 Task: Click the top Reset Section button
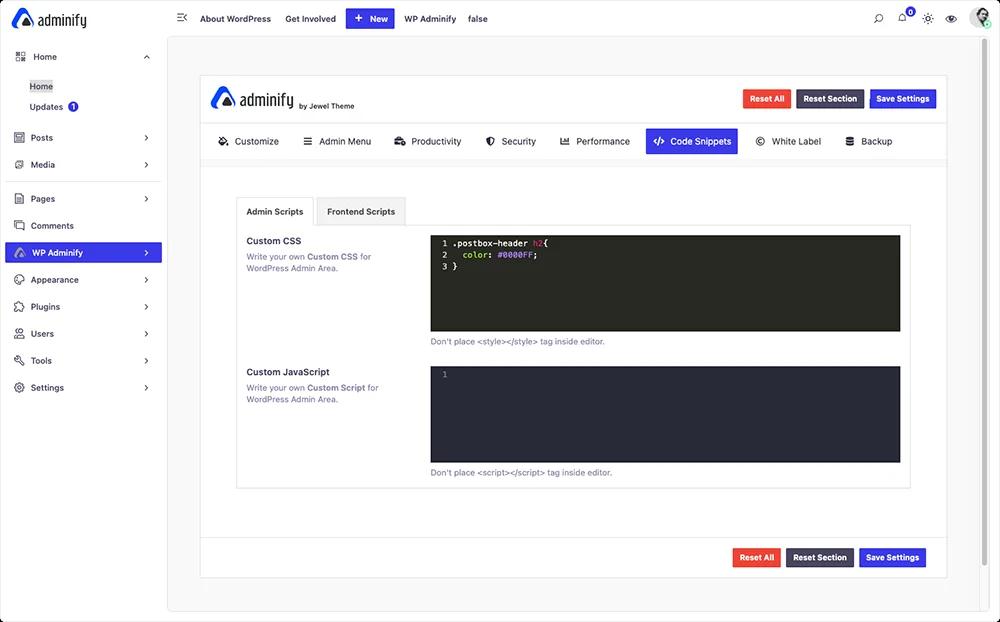point(830,99)
